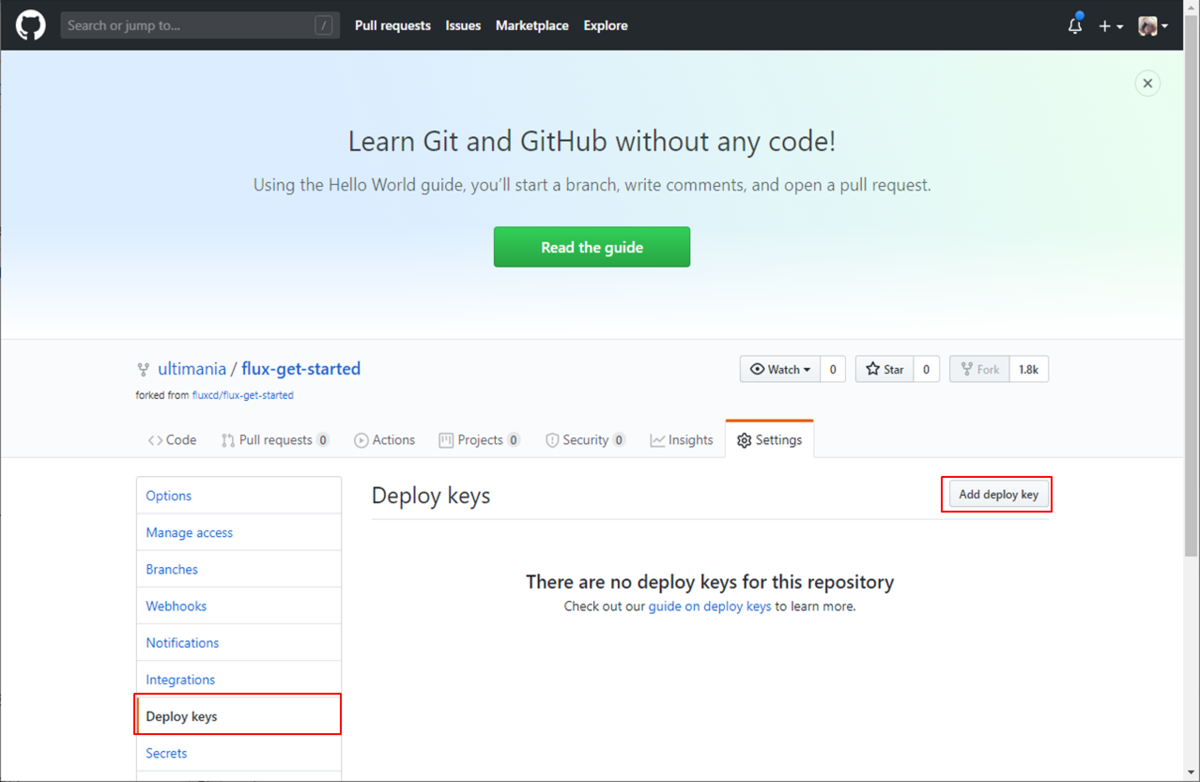Dismiss the Learn Git banner
1200x782 pixels.
[1148, 83]
